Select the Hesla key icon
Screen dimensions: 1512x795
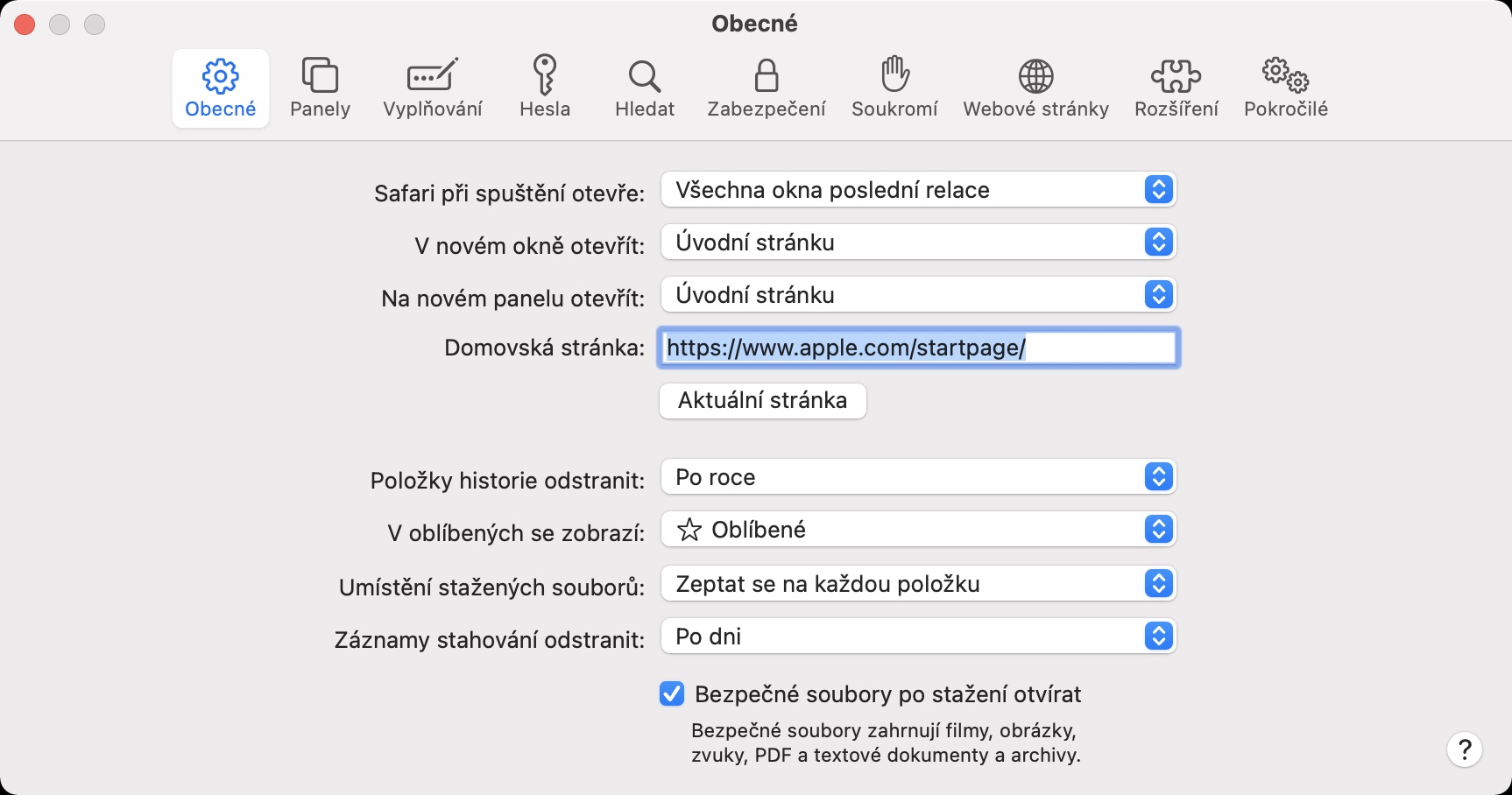point(544,76)
